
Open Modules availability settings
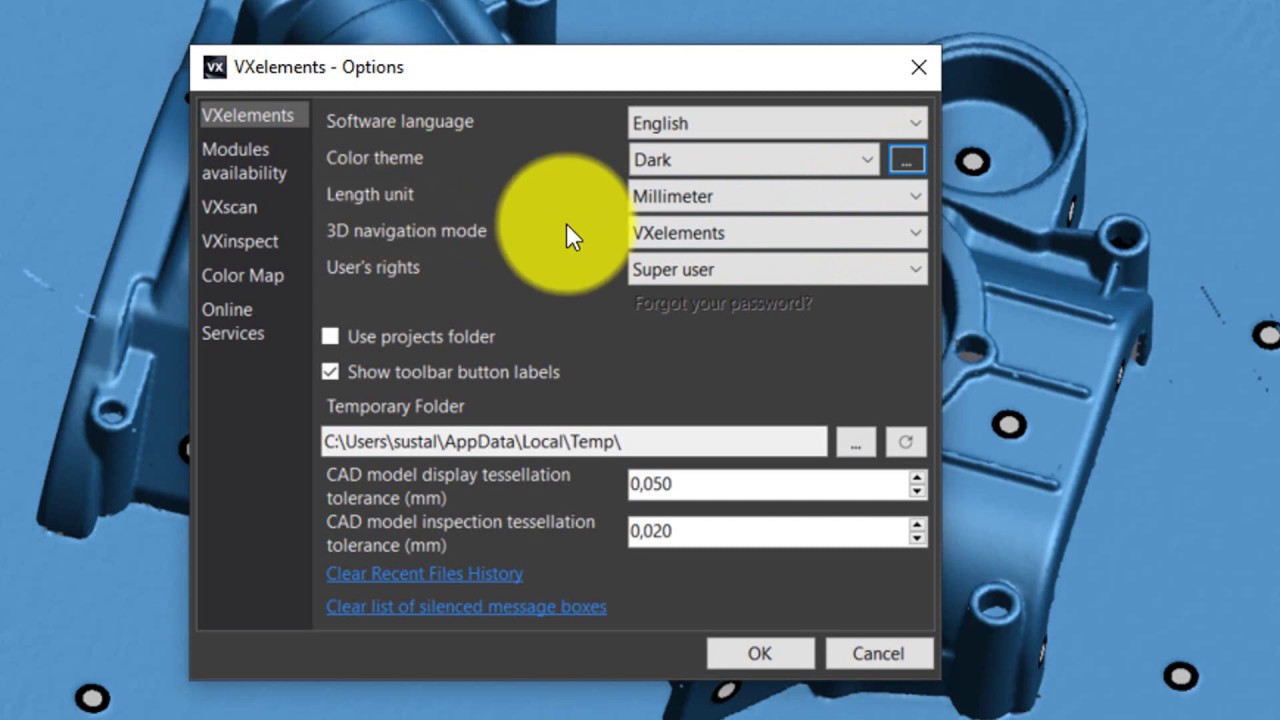click(243, 161)
